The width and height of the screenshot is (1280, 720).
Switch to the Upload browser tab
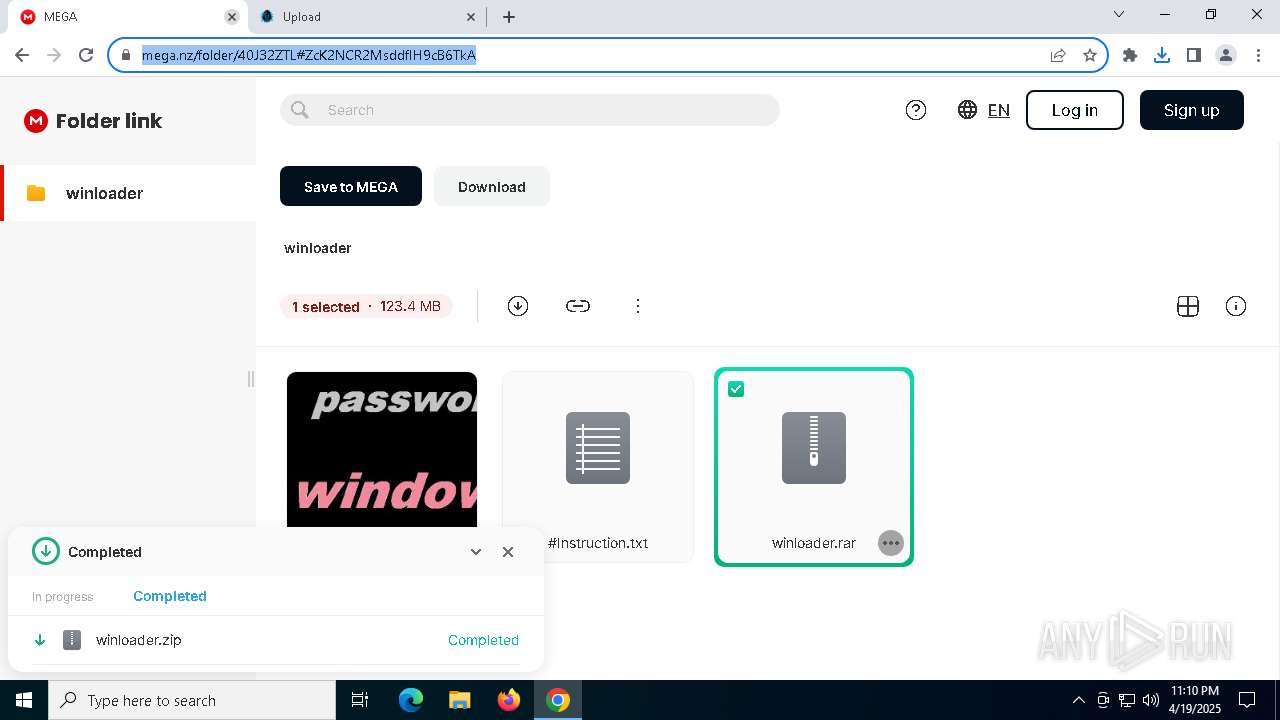(366, 17)
